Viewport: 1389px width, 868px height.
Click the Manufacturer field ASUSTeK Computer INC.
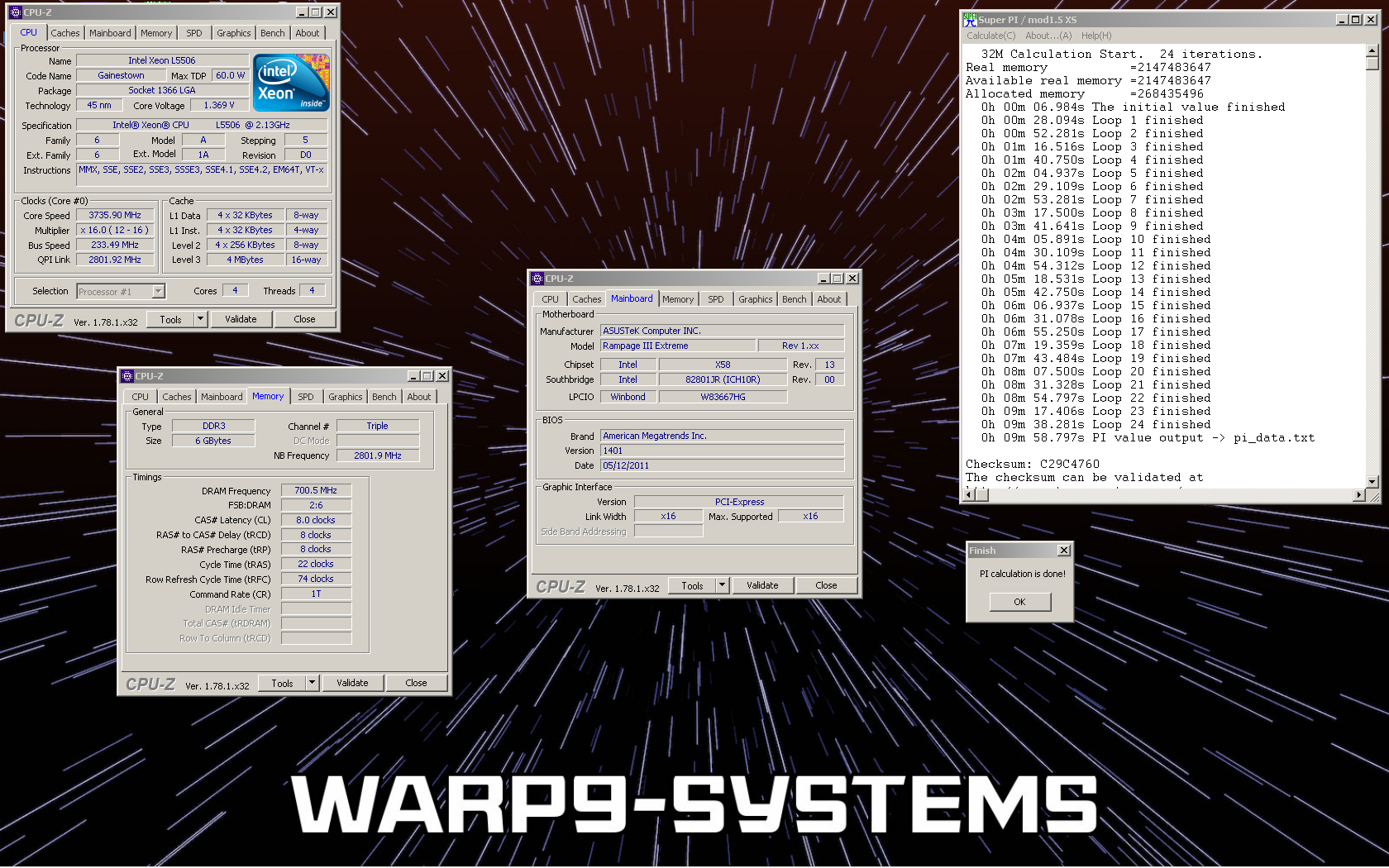tap(723, 331)
